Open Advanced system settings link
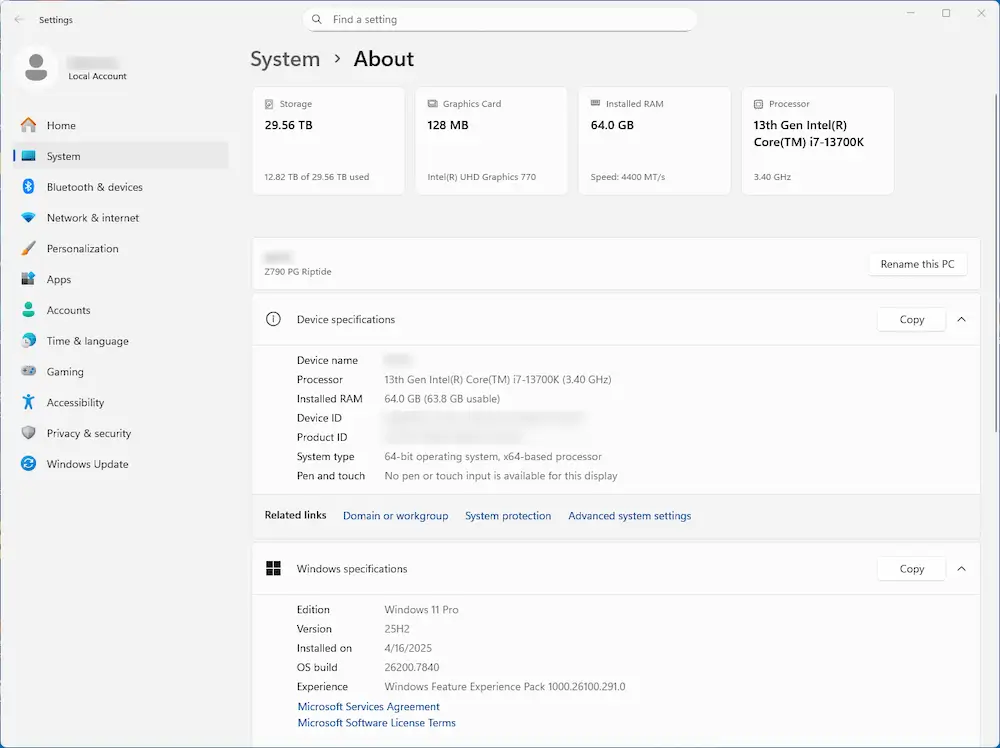This screenshot has width=1000, height=748. pos(630,516)
